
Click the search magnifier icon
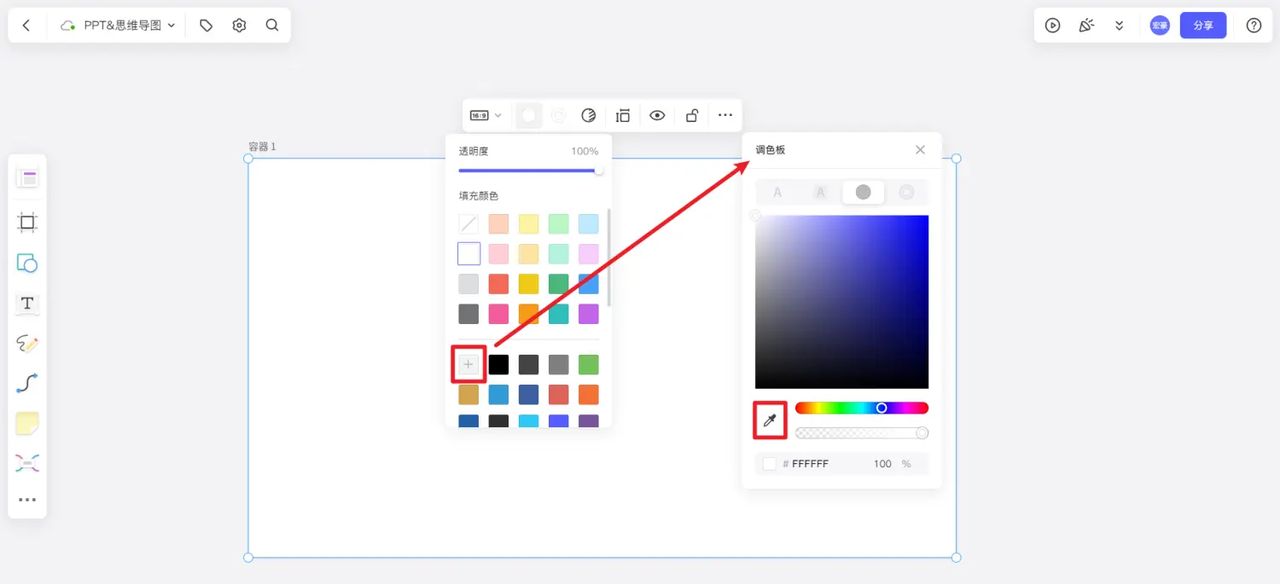pyautogui.click(x=272, y=25)
